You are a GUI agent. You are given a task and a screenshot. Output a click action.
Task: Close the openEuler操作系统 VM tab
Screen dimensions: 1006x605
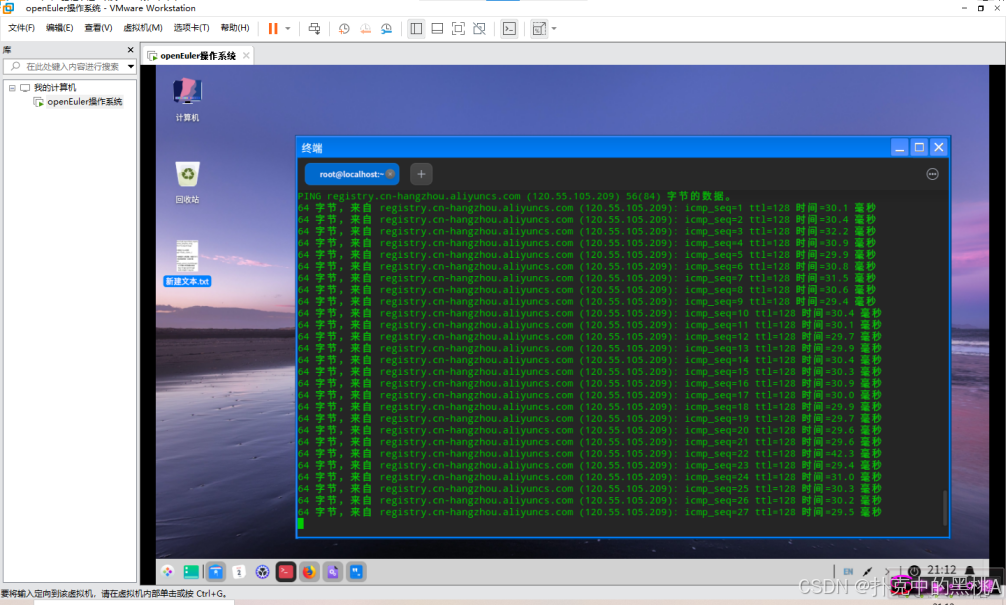[246, 56]
